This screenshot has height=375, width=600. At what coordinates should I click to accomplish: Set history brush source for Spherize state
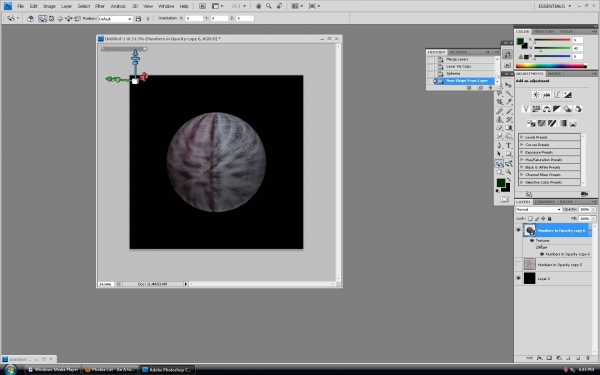431,73
